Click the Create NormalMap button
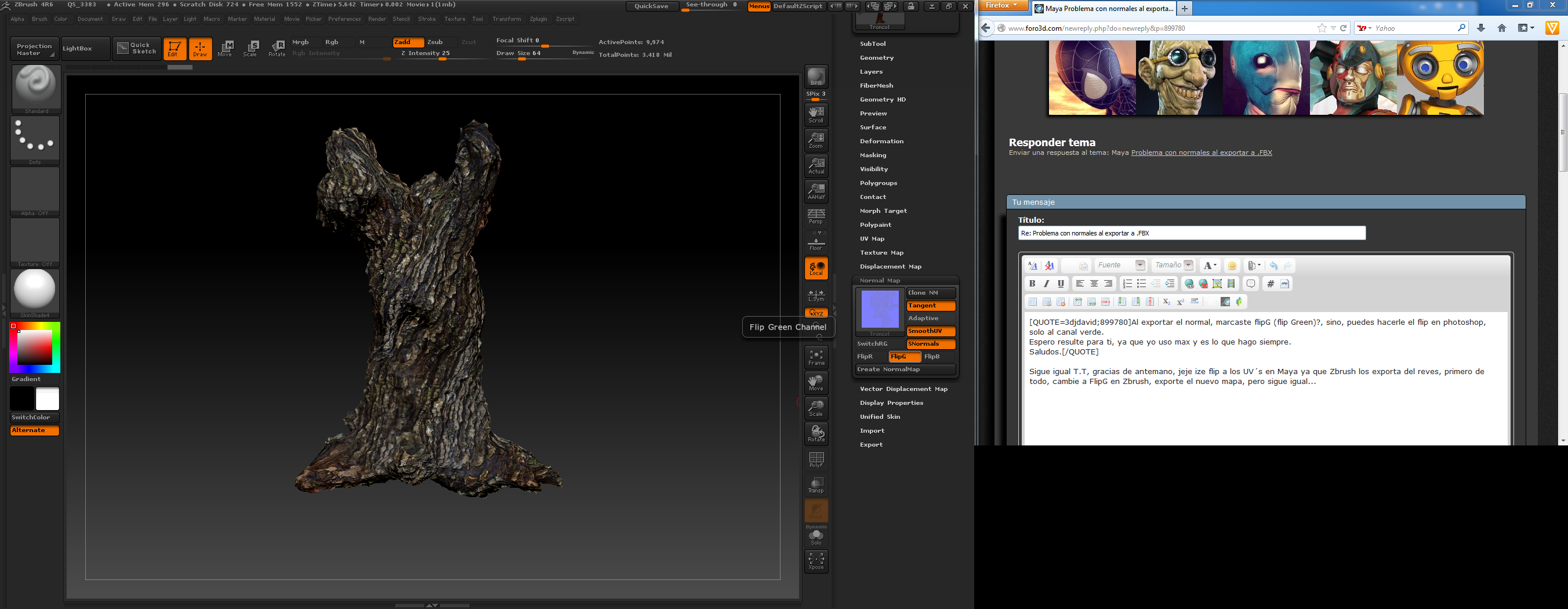This screenshot has height=609, width=1568. 905,369
